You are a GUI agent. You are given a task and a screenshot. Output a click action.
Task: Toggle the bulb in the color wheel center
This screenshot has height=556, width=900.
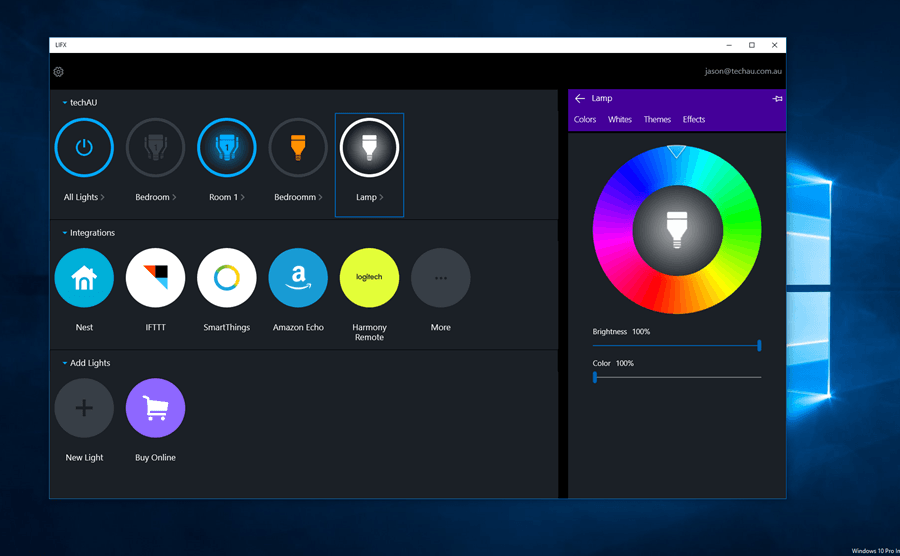tap(677, 230)
